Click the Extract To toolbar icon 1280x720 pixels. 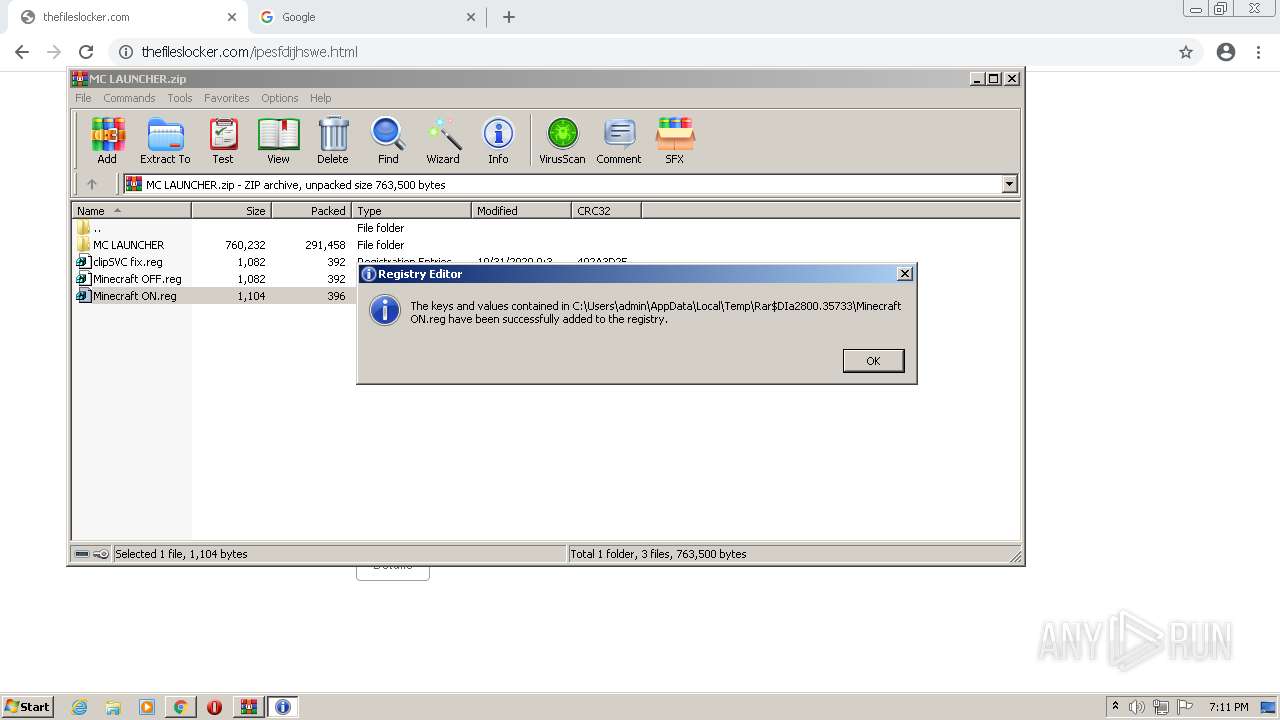pyautogui.click(x=165, y=140)
